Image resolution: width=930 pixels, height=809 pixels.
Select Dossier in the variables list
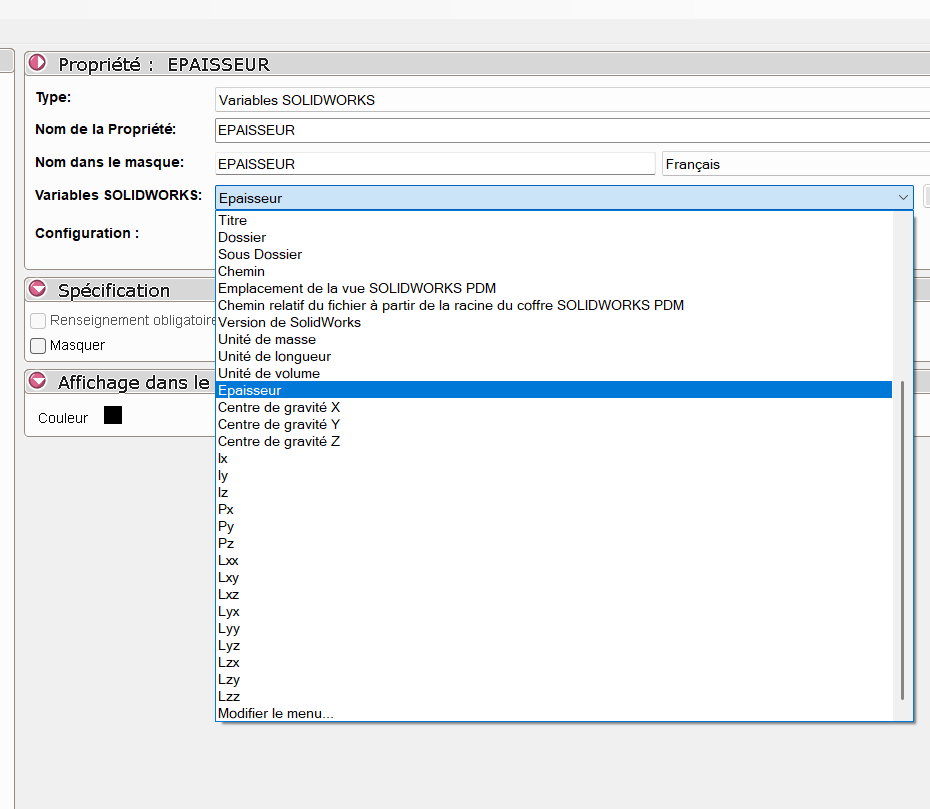point(554,237)
